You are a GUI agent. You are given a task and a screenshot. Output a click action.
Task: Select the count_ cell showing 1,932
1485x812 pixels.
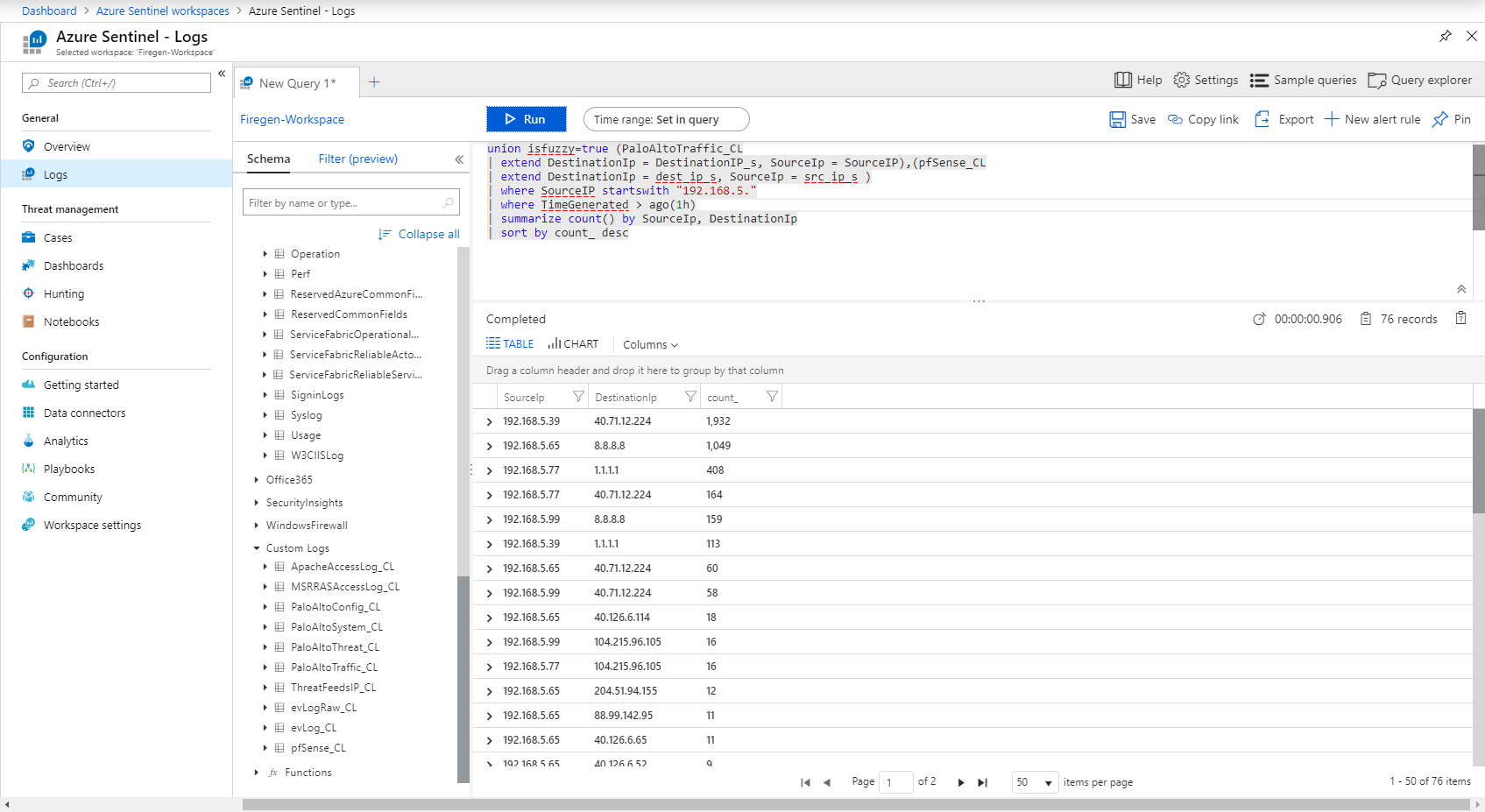coord(718,421)
